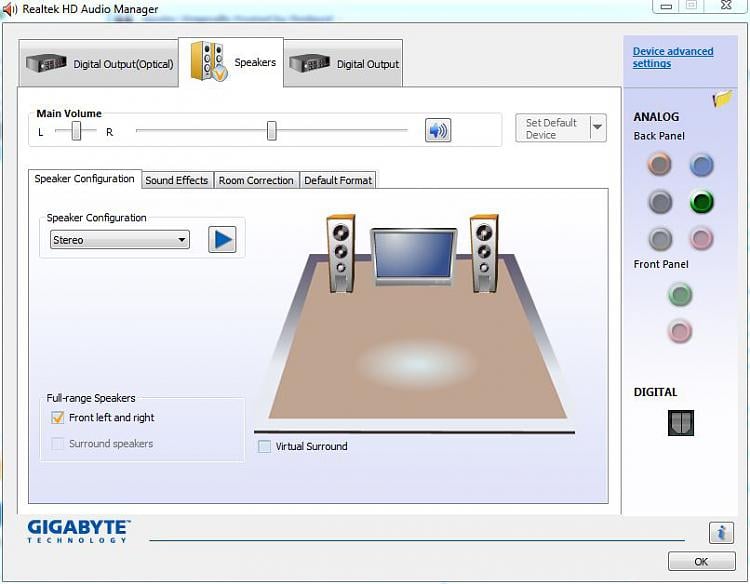
Task: Switch to the Digital Output(Optical) tab
Action: click(x=99, y=63)
